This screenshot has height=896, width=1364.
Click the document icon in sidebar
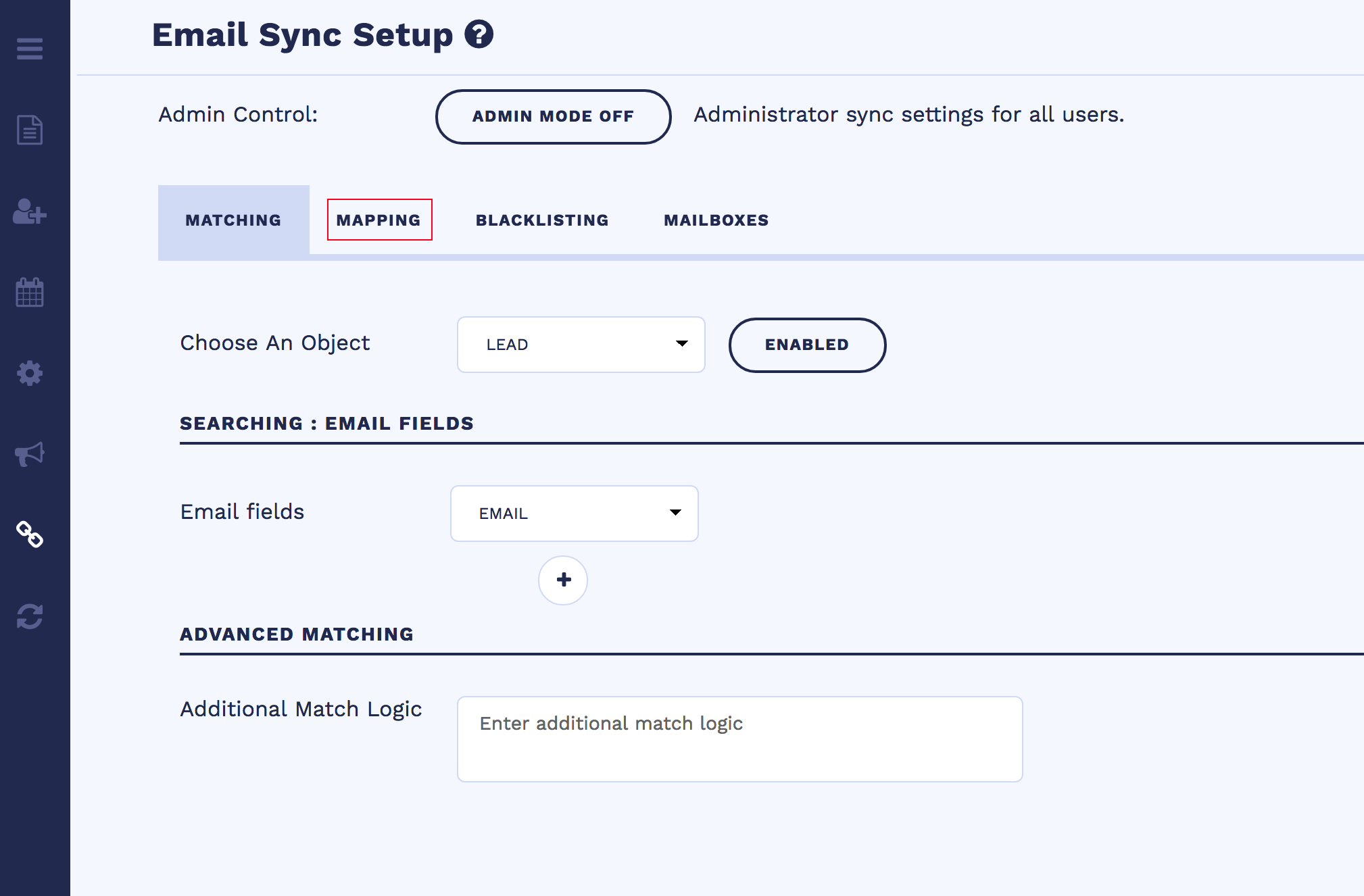pyautogui.click(x=30, y=130)
